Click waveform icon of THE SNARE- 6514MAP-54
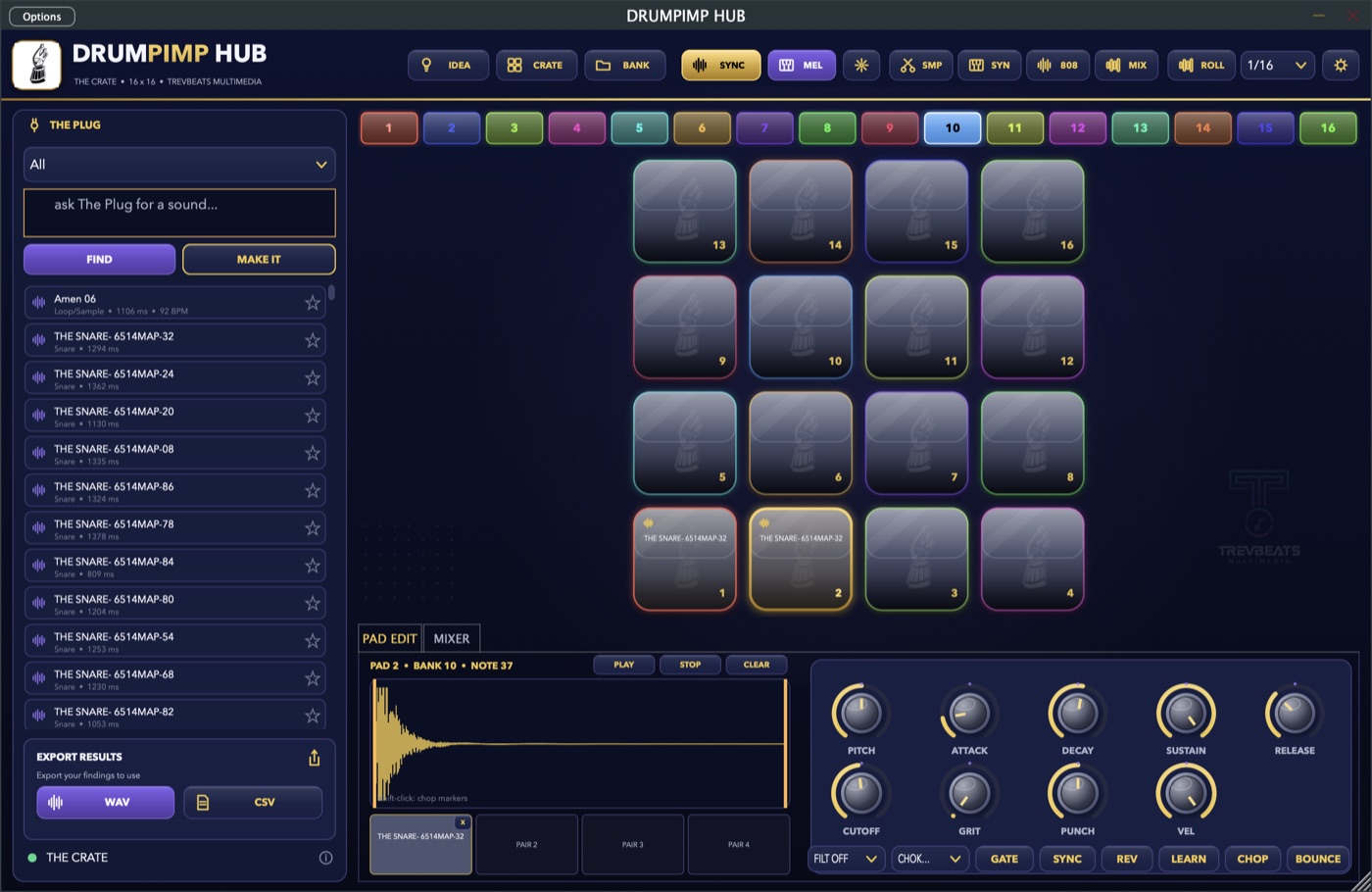Screen dimensions: 1372x892 pyautogui.click(x=39, y=641)
